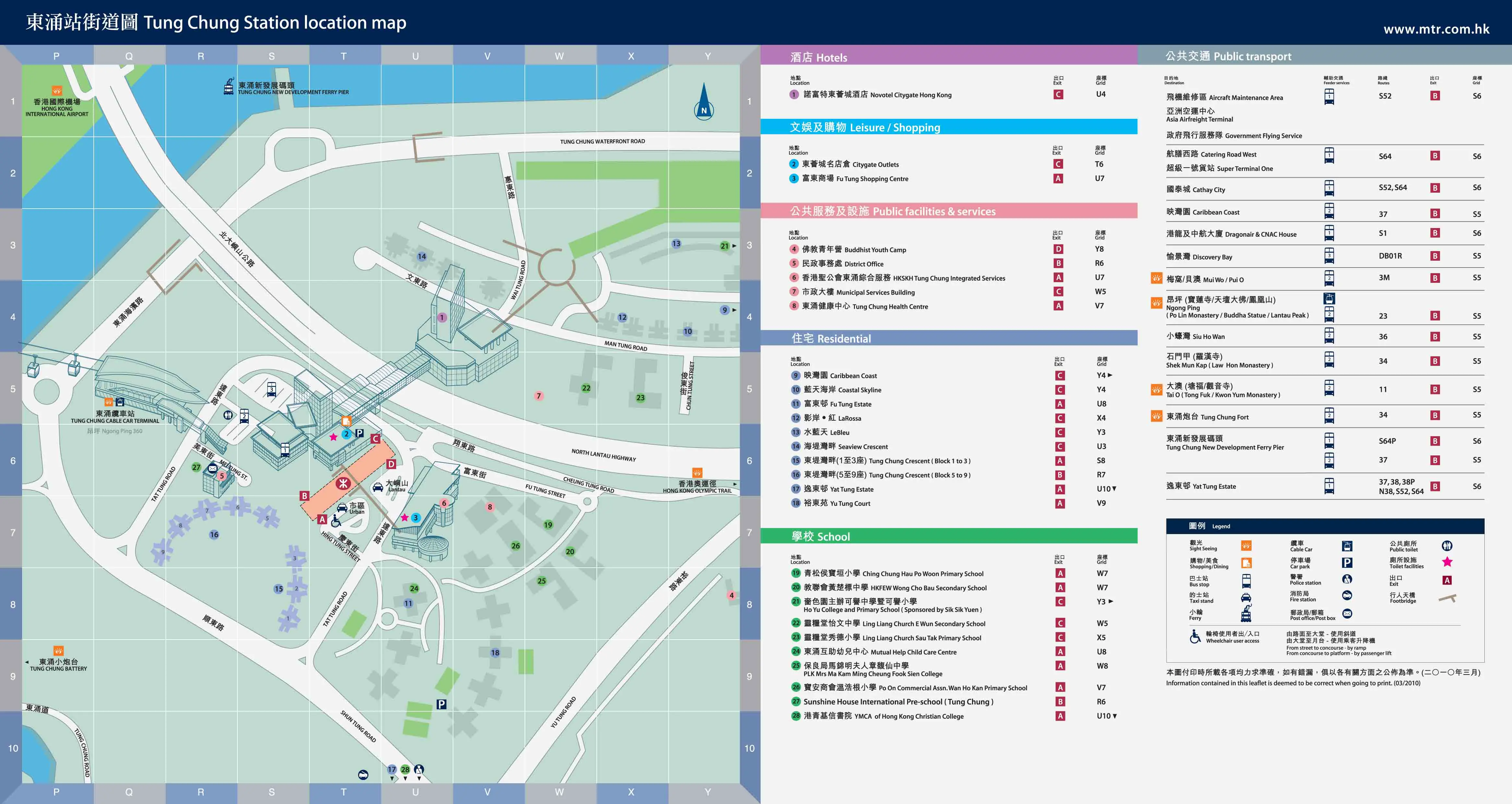Click the pink star Toilet facilities legend icon

[x=1447, y=562]
